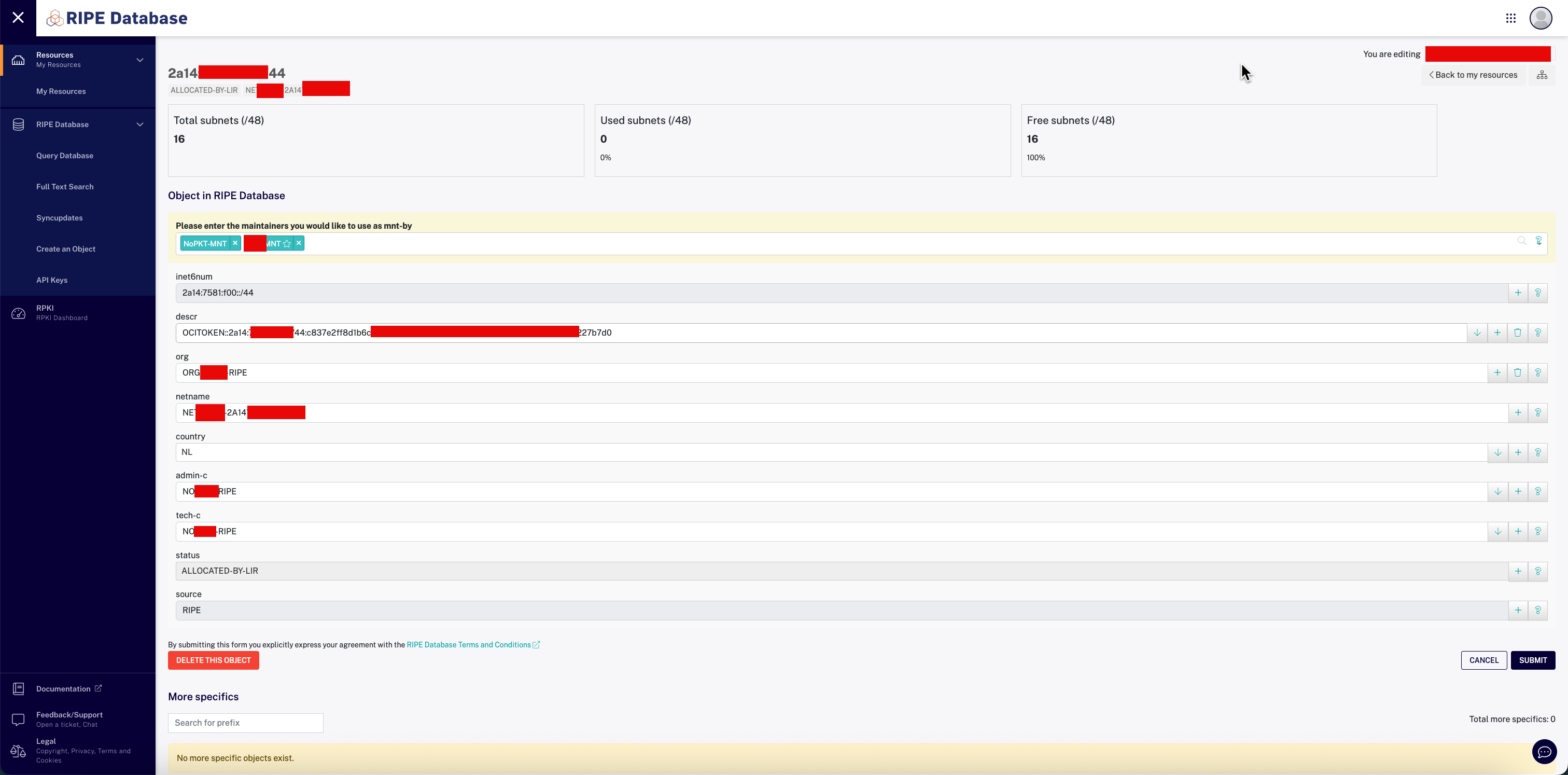The image size is (1568, 775).
Task: Toggle star on the second maintainer tag
Action: point(287,243)
